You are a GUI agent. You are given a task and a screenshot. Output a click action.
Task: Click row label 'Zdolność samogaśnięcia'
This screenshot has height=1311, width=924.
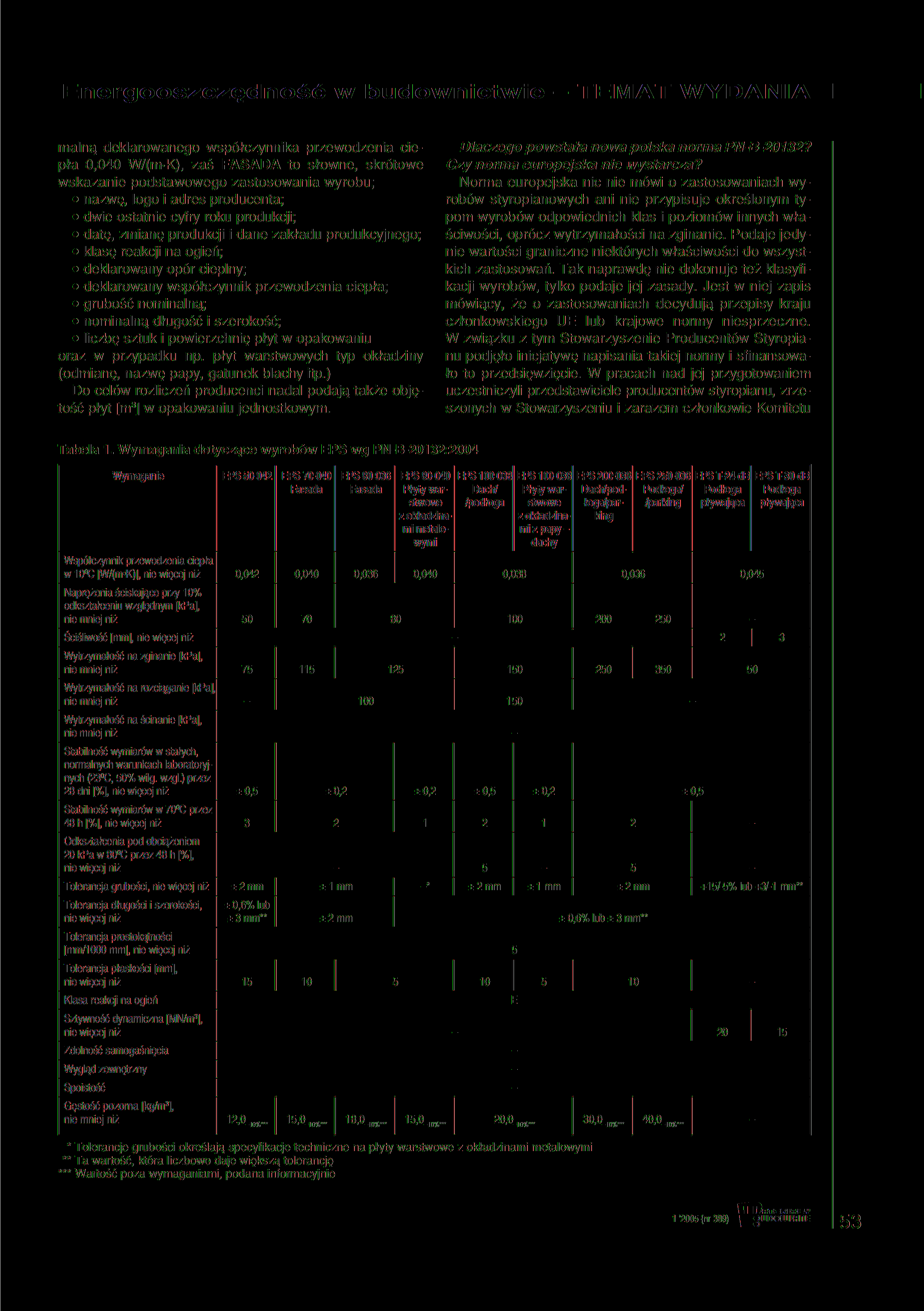116,1051
